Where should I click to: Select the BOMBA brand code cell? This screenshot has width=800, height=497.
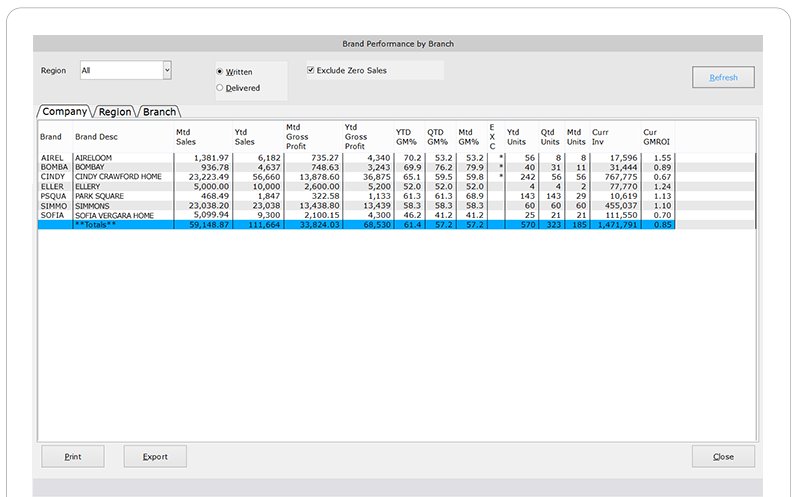[x=54, y=167]
